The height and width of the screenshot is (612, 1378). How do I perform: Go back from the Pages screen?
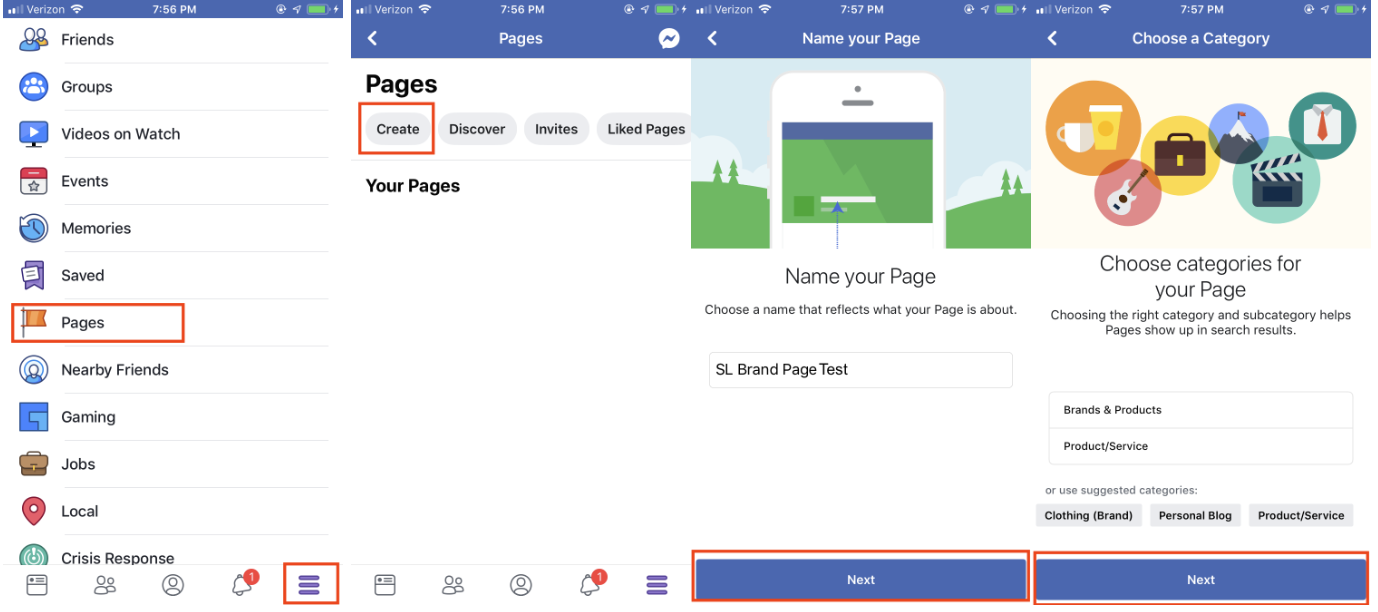[373, 38]
